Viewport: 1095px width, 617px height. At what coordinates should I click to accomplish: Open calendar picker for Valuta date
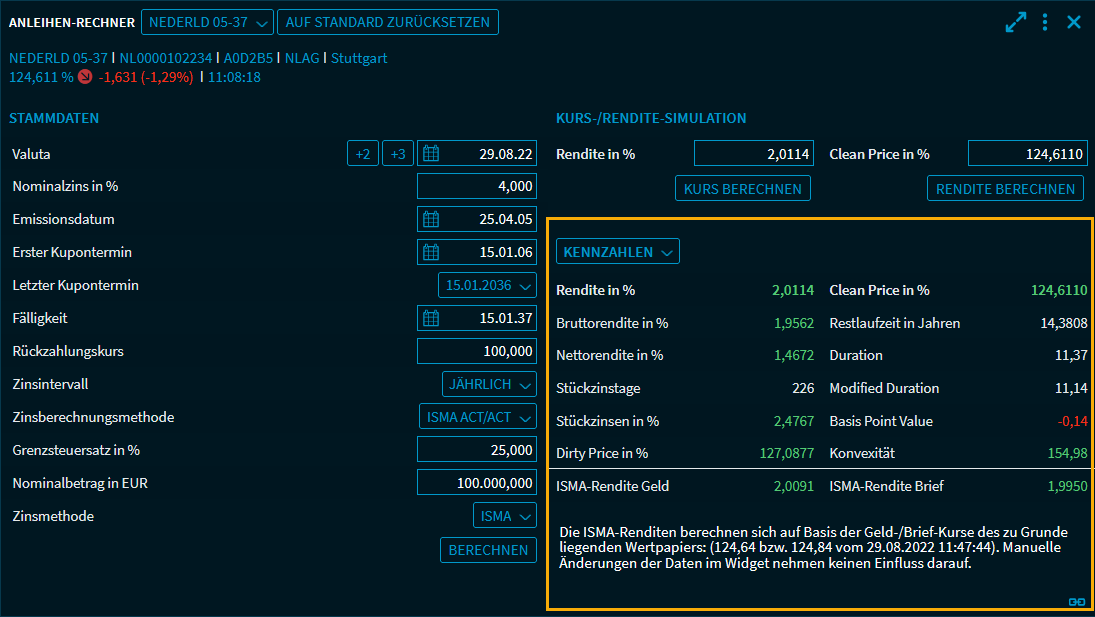(431, 154)
